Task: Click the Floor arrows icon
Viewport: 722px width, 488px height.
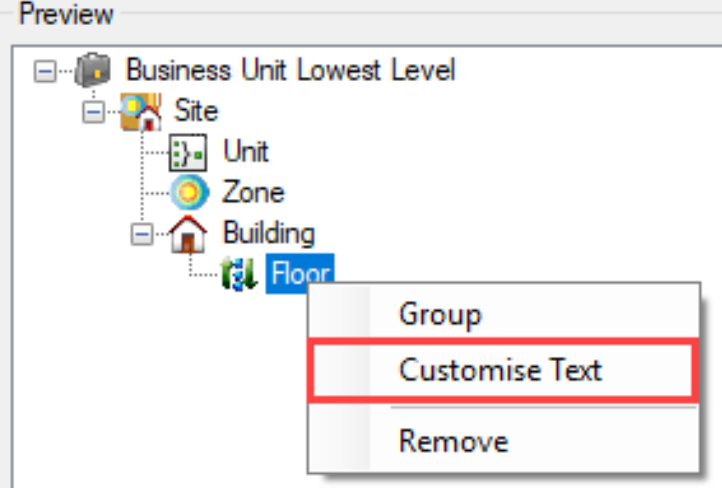Action: pos(239,274)
